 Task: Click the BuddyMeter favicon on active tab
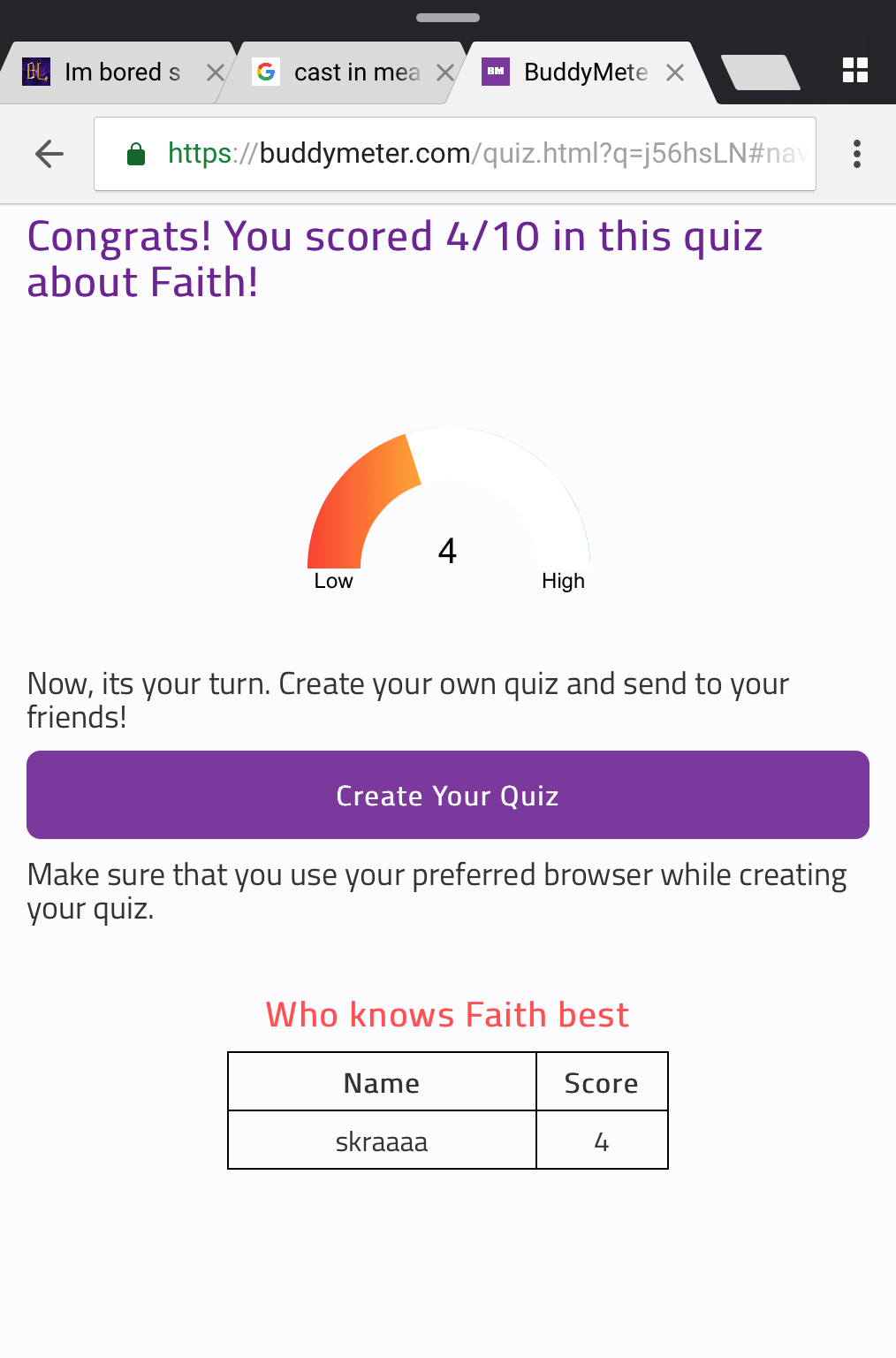(x=496, y=72)
